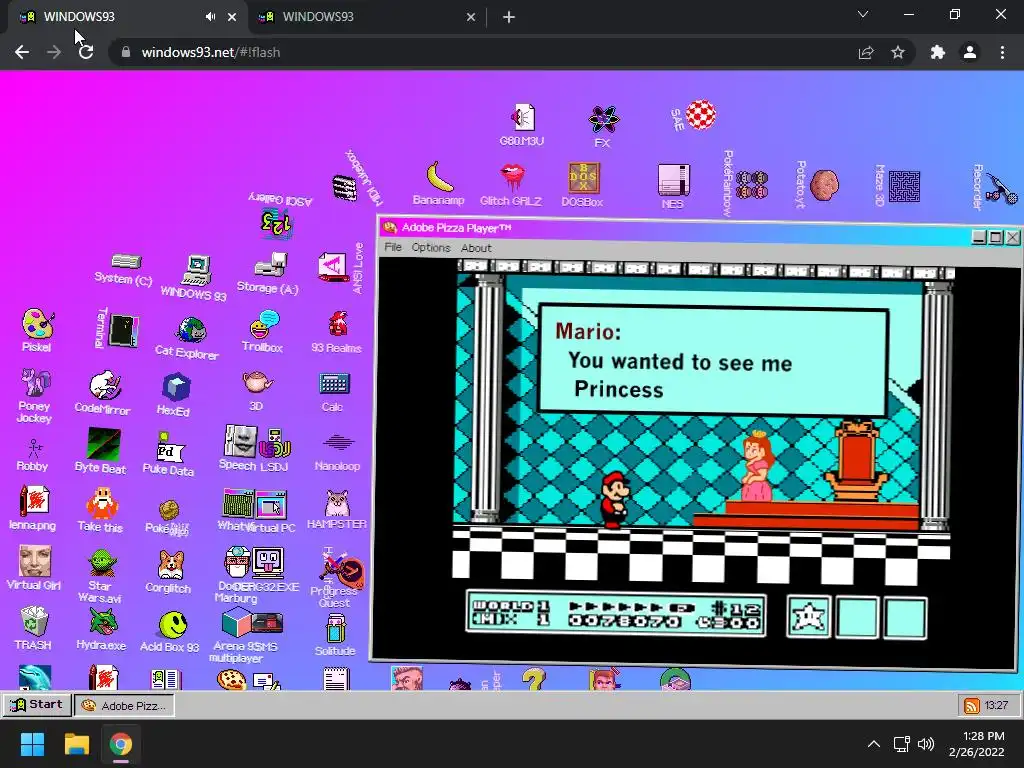
Task: Click the browser address bar
Action: pos(483,52)
